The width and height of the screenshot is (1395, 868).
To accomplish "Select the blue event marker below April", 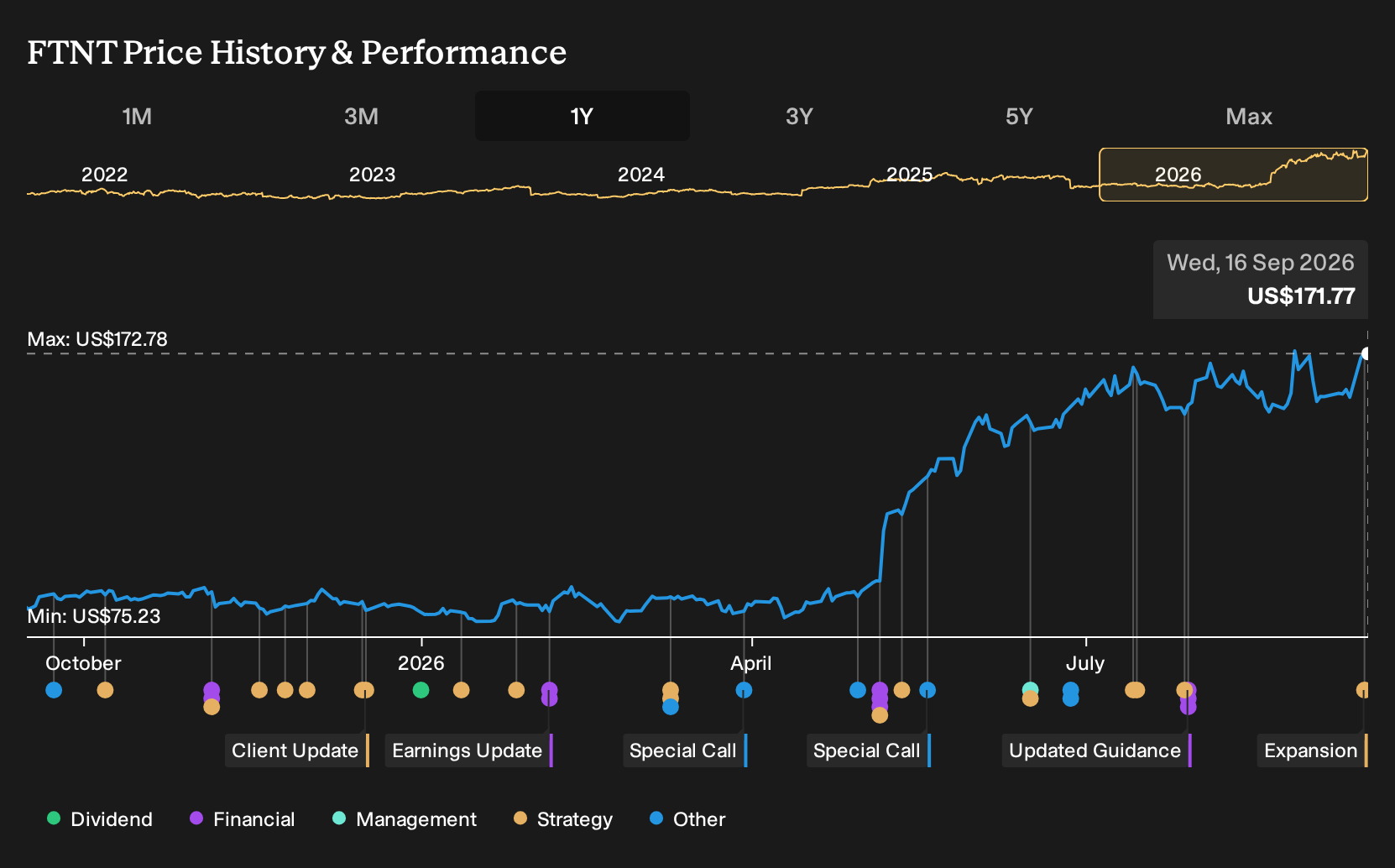I will pos(744,690).
